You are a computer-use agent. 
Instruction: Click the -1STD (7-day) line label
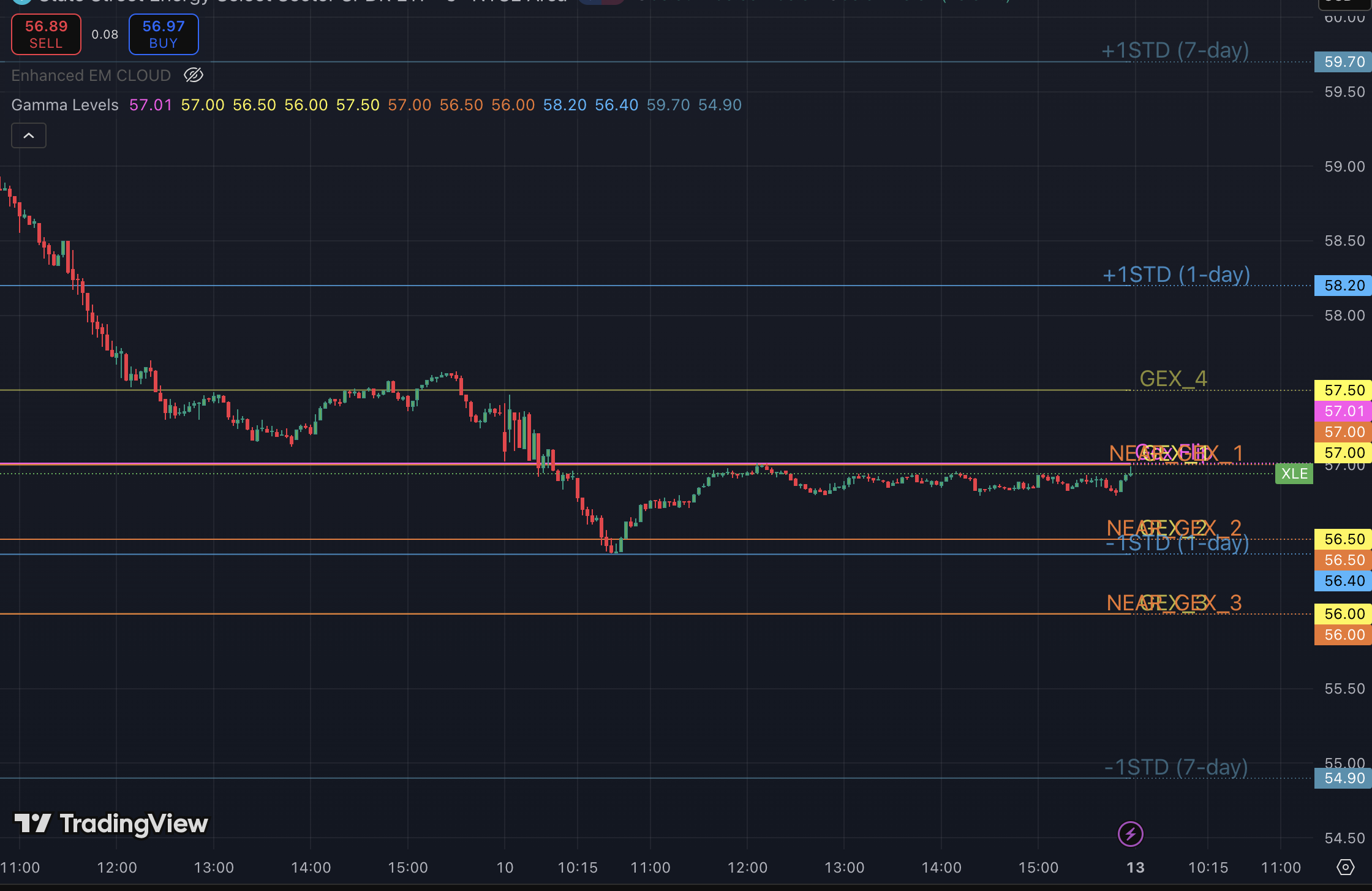click(x=1176, y=767)
